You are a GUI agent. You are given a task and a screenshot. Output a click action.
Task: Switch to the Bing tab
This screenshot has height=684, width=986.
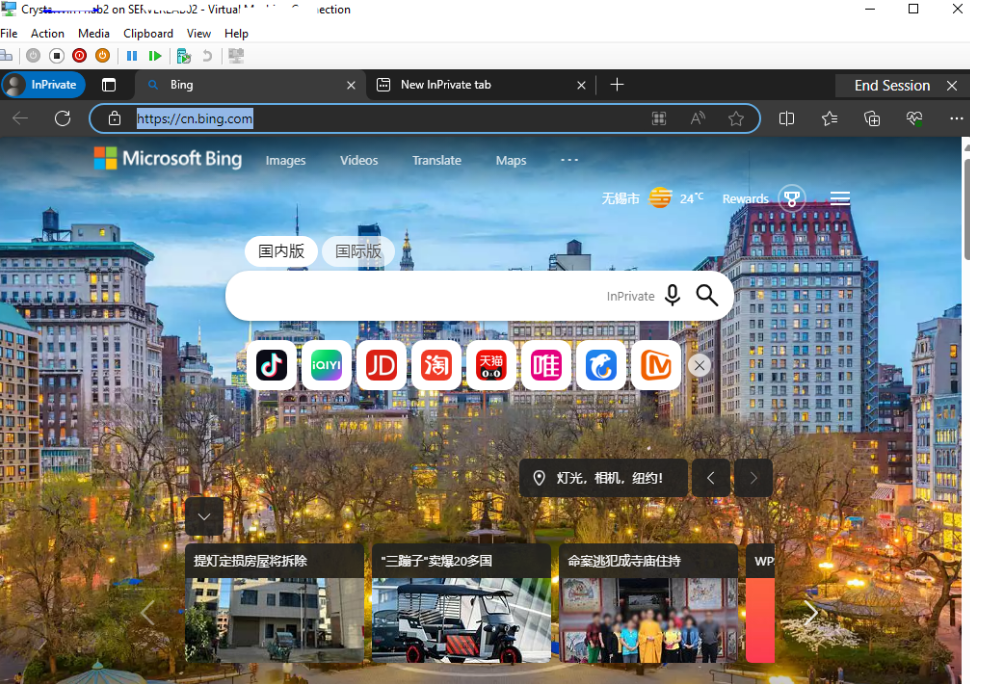(247, 85)
